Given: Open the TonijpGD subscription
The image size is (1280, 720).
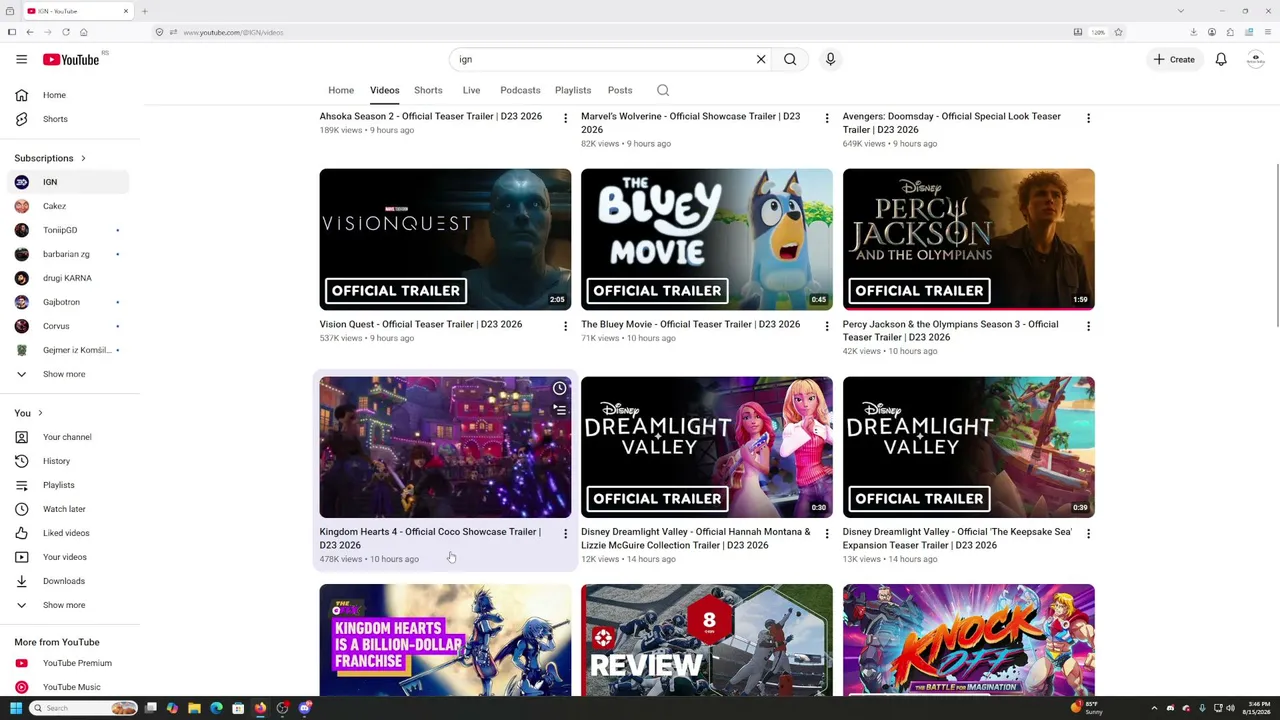Looking at the screenshot, I should click(70, 230).
